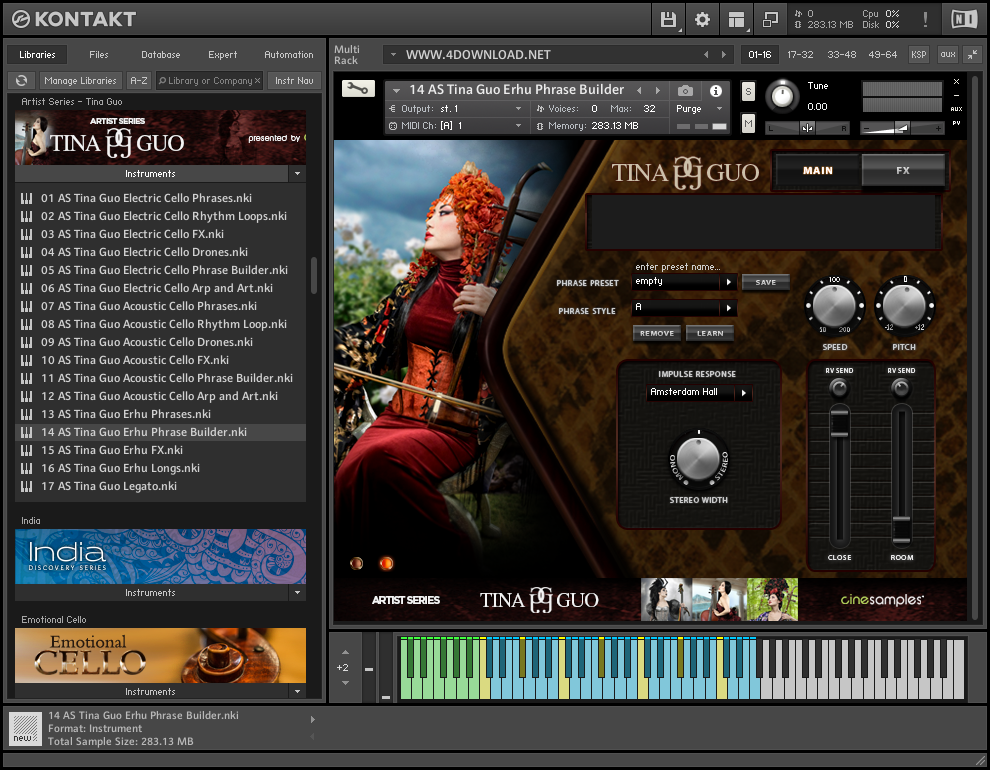
Task: Open Emotional Cello Instruments dropdown arrow
Action: [x=297, y=692]
